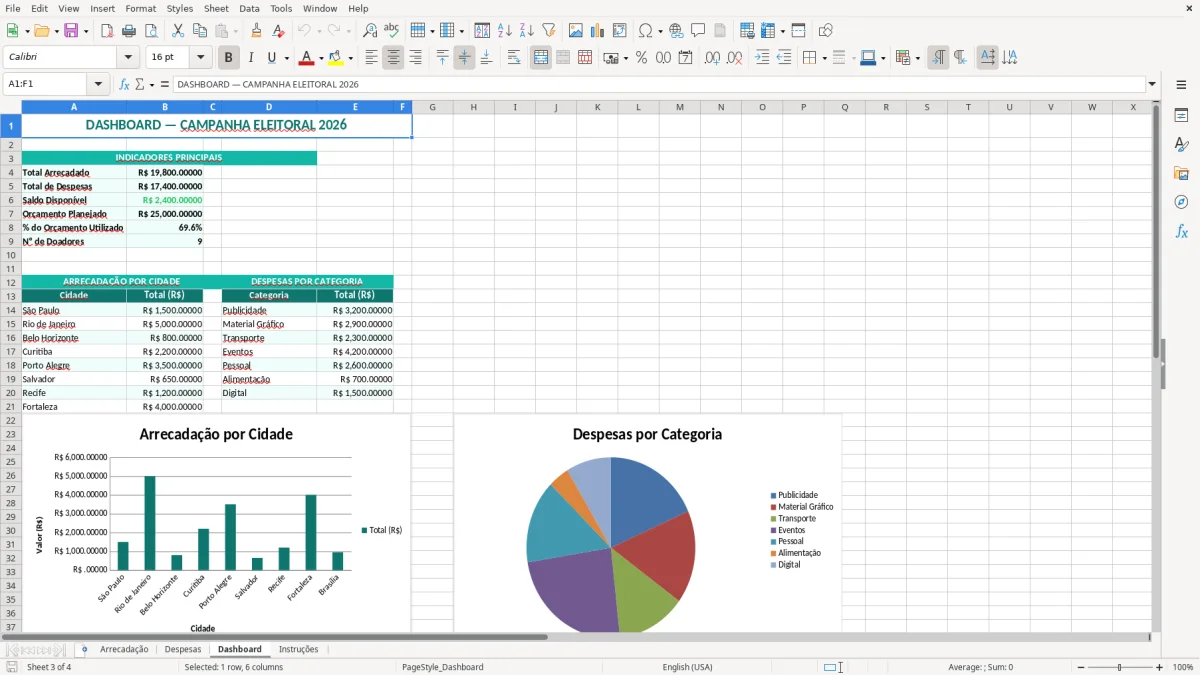Open sidebar Gallery panel

pos(1181,173)
